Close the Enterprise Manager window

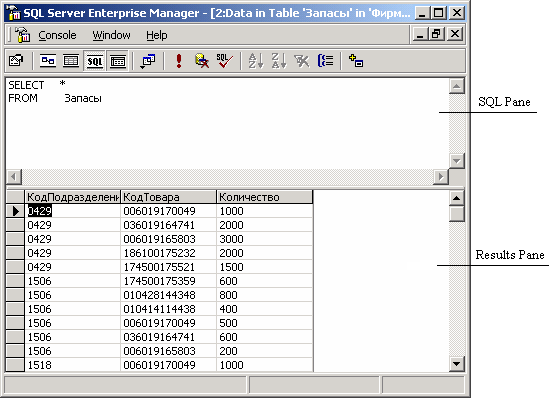(457, 13)
